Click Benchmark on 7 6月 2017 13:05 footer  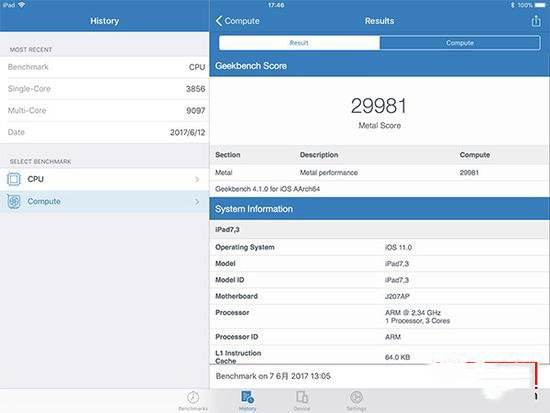pos(273,376)
